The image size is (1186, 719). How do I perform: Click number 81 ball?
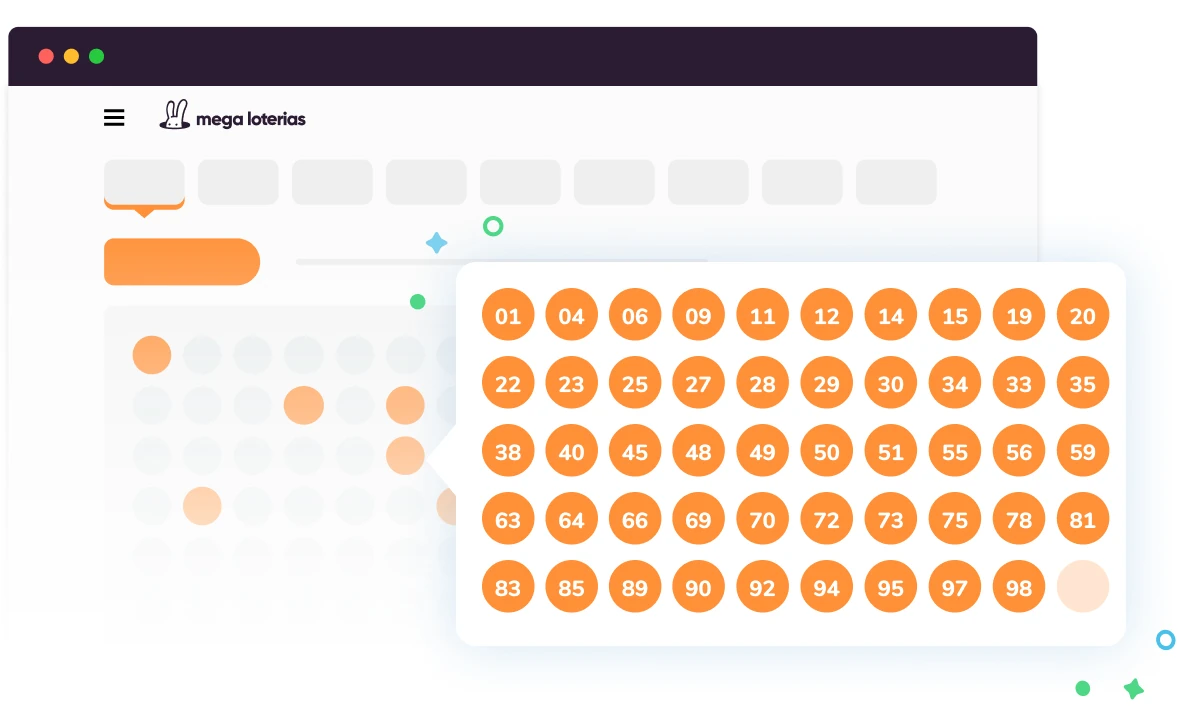click(x=1082, y=519)
